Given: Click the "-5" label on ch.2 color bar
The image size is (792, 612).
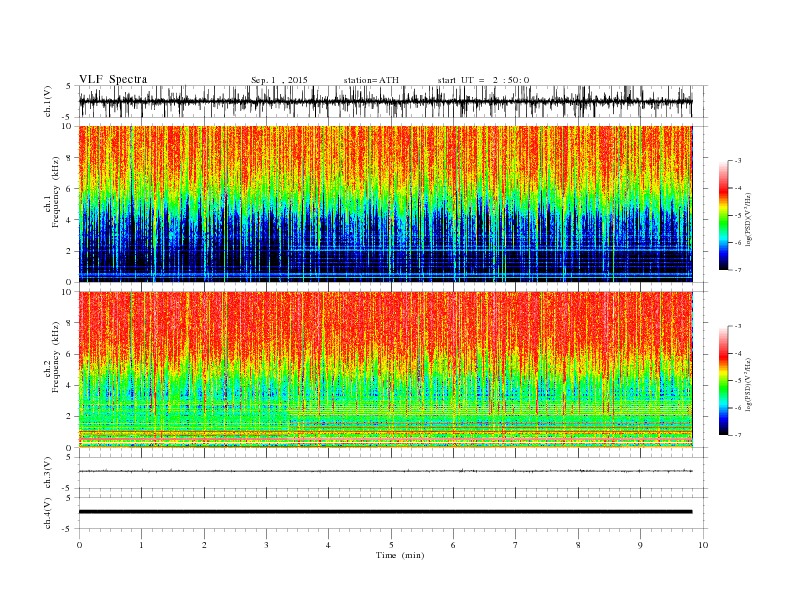Looking at the screenshot, I should tap(737, 381).
